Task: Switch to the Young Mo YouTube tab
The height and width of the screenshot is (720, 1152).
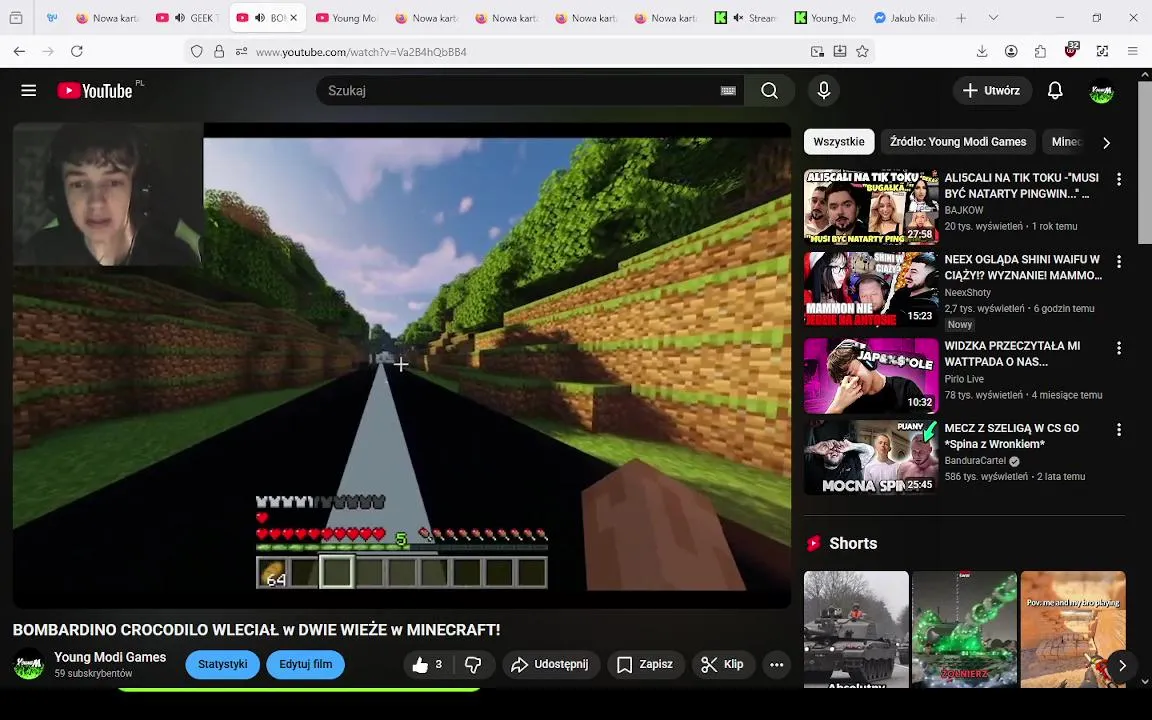Action: pyautogui.click(x=346, y=18)
